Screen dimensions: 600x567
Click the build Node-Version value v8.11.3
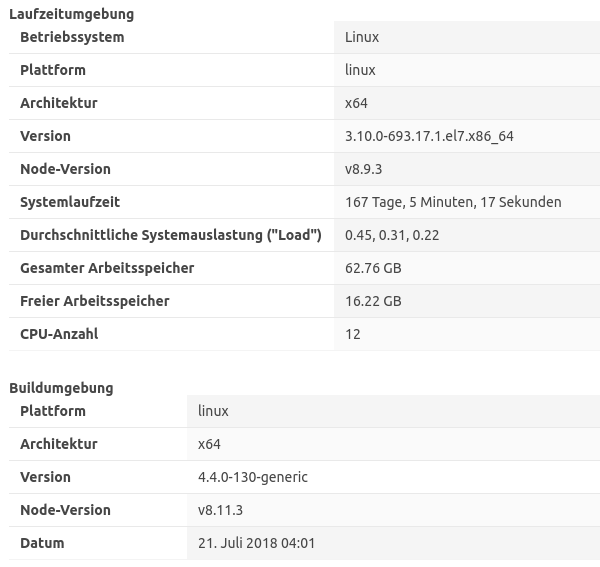[221, 510]
